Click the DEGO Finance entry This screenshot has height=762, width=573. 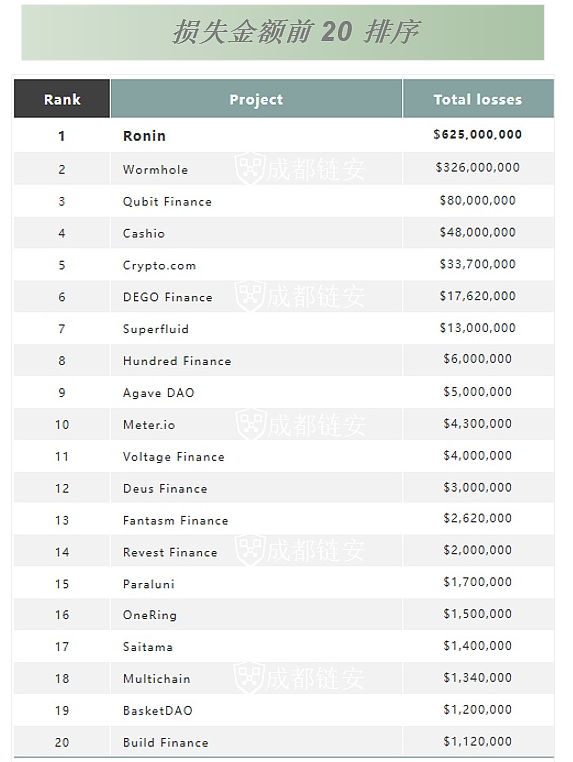(168, 297)
